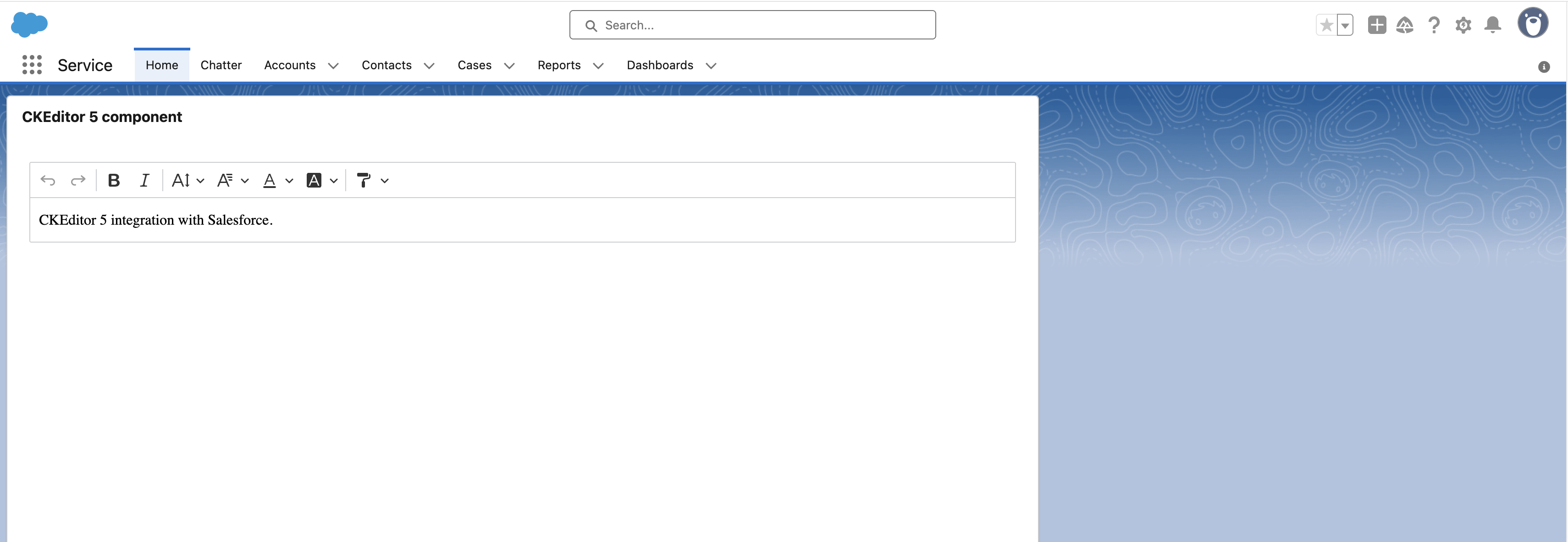Open the Setup gear icon
Screen dimensions: 1568x542
tap(1463, 25)
